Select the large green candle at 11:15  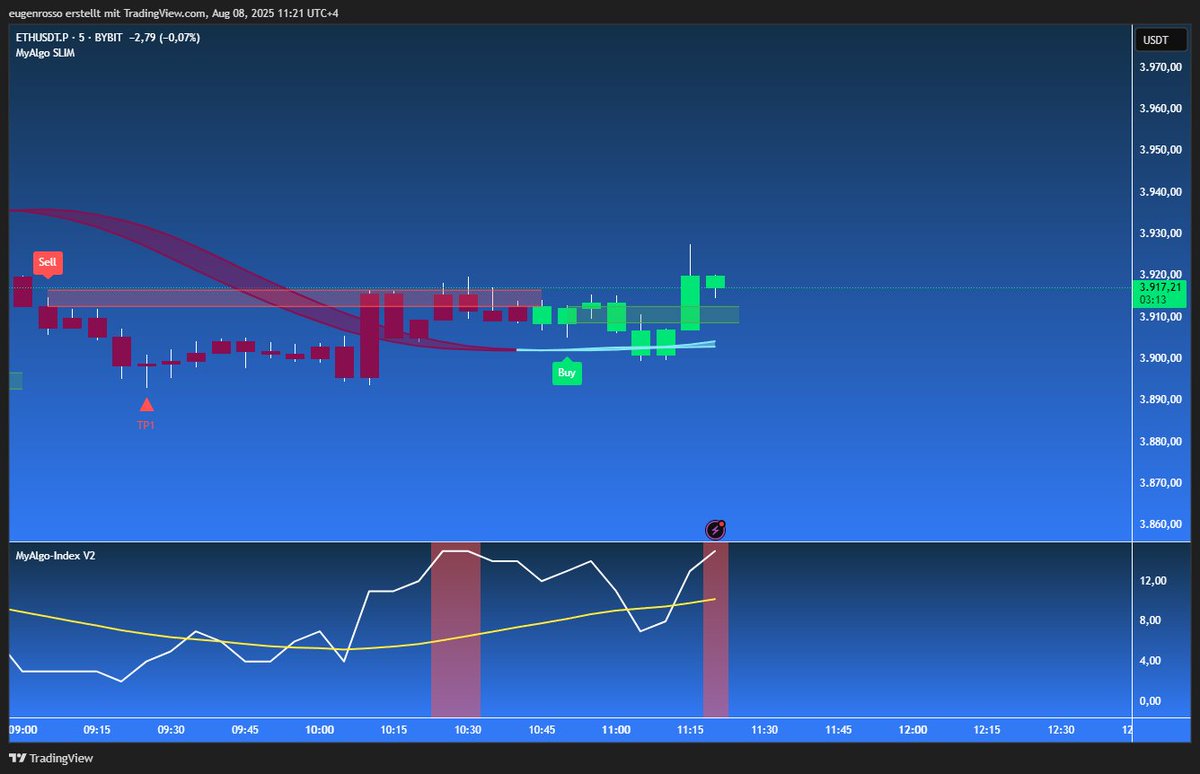point(690,303)
